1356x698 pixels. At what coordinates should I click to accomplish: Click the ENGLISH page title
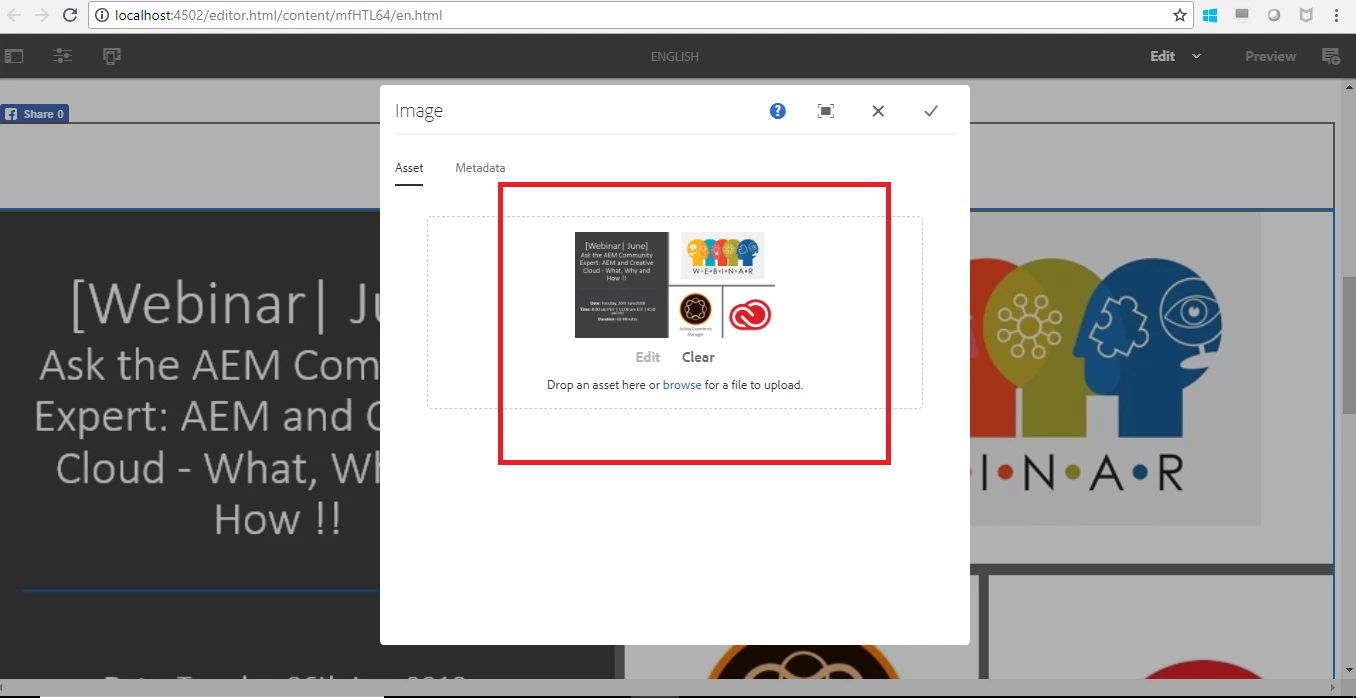click(675, 57)
